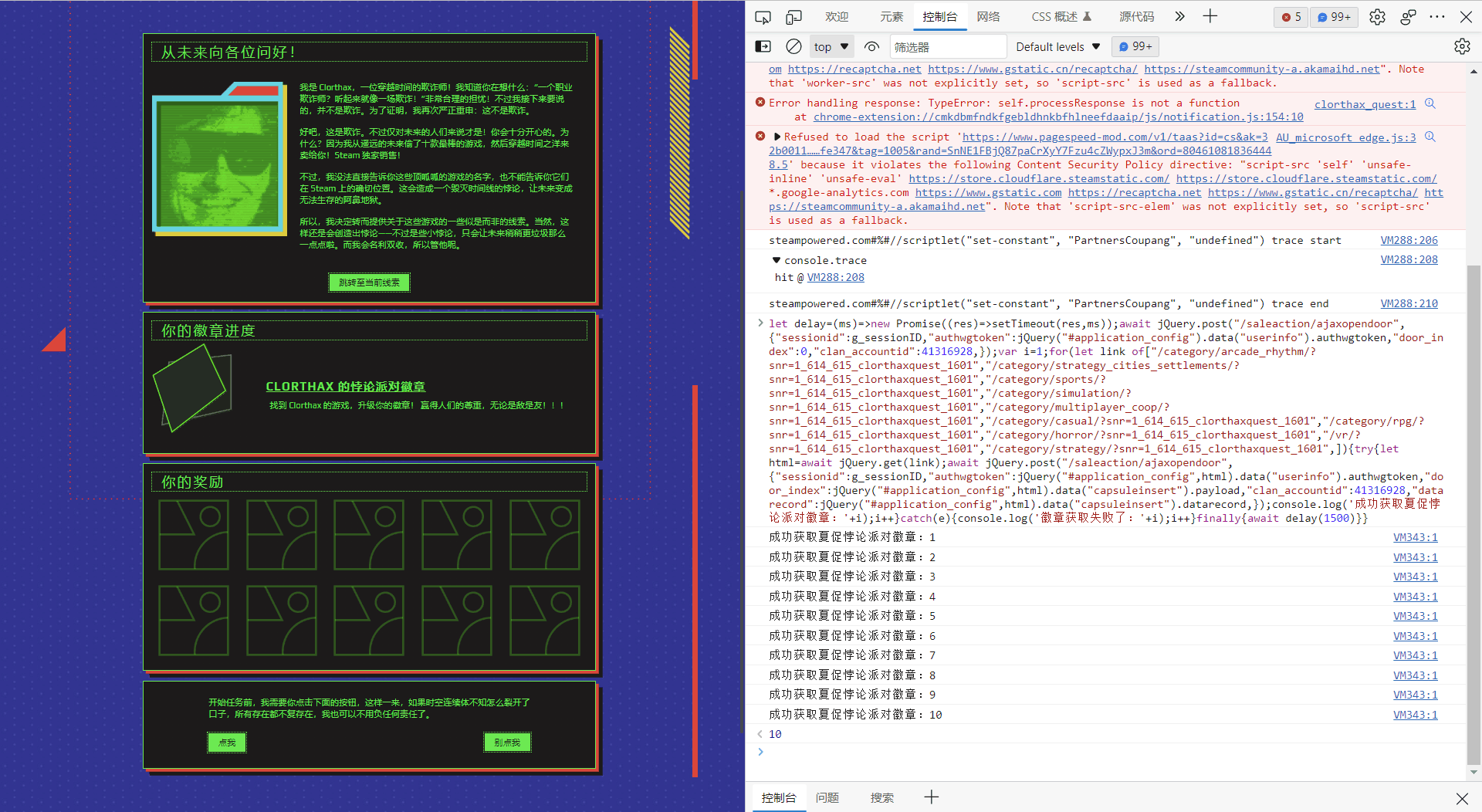
Task: Select the 控制台 tab in the bottom drawer
Action: (778, 797)
